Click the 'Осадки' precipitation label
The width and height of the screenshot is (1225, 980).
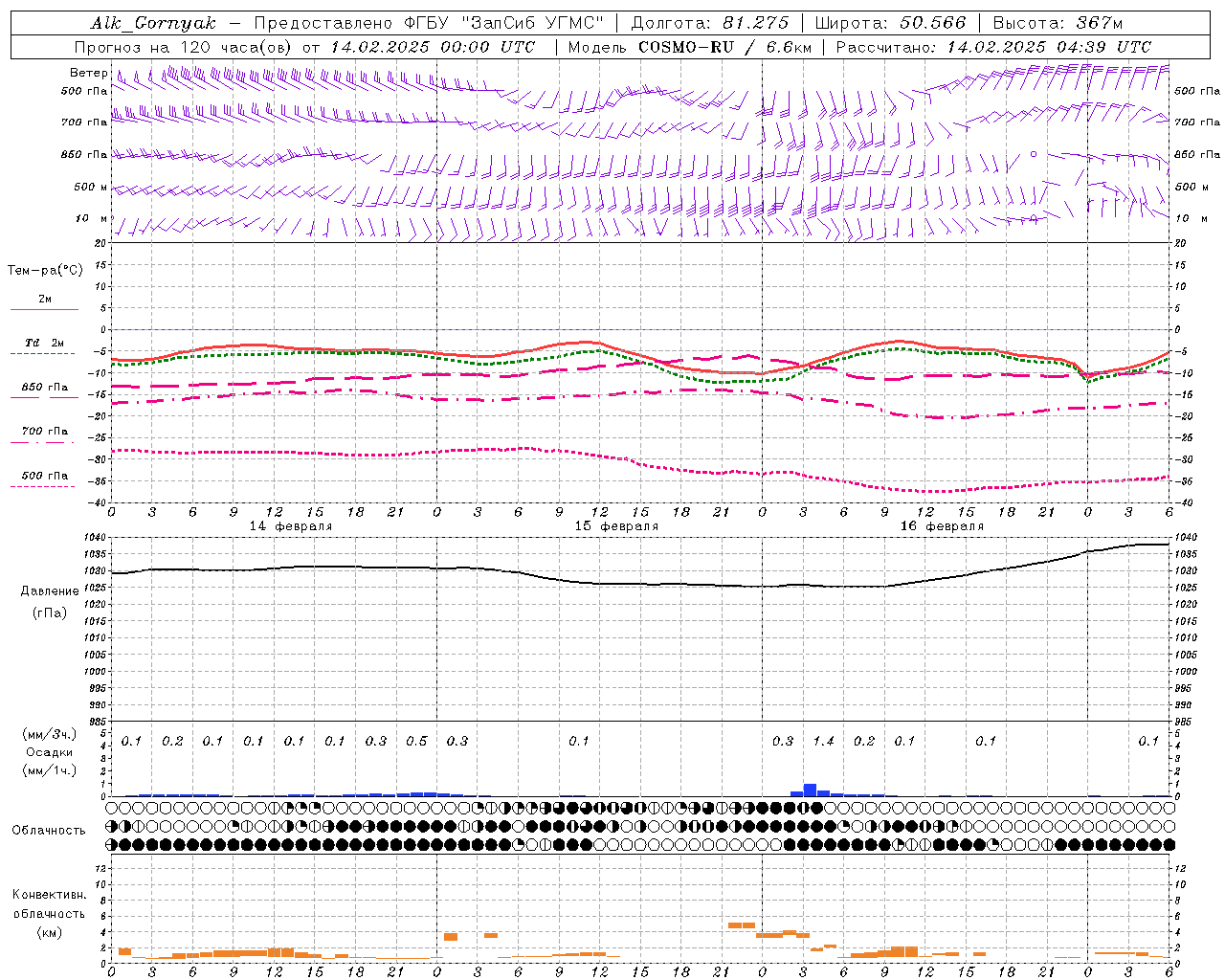tap(49, 752)
